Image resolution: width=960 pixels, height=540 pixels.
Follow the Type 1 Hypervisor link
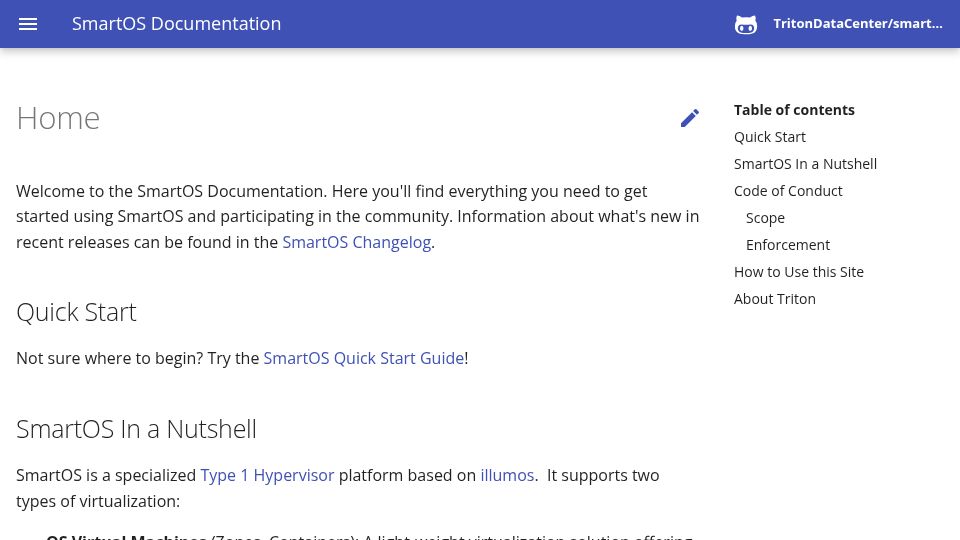pyautogui.click(x=267, y=476)
